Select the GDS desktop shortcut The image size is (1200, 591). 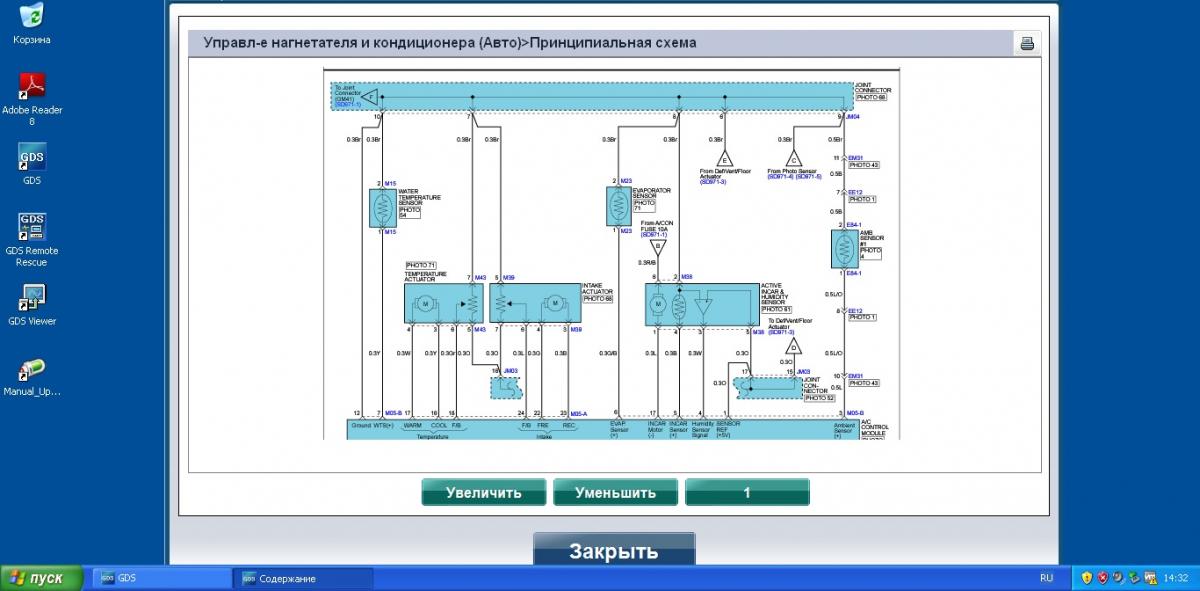point(32,163)
